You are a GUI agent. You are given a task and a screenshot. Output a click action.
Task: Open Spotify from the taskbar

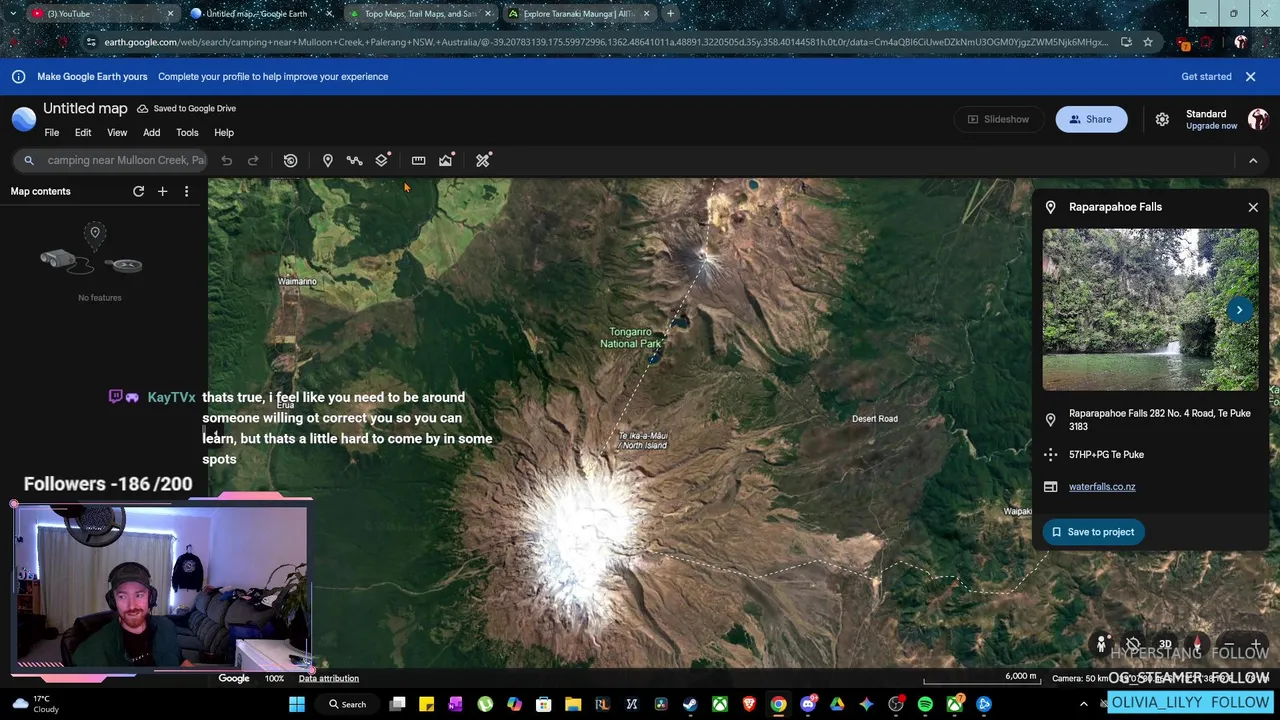point(925,705)
